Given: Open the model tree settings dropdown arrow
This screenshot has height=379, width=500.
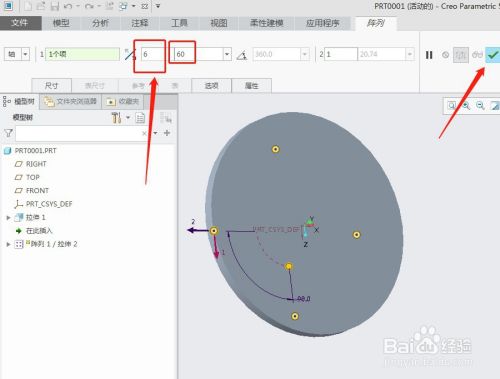Looking at the screenshot, I should pyautogui.click(x=128, y=117).
